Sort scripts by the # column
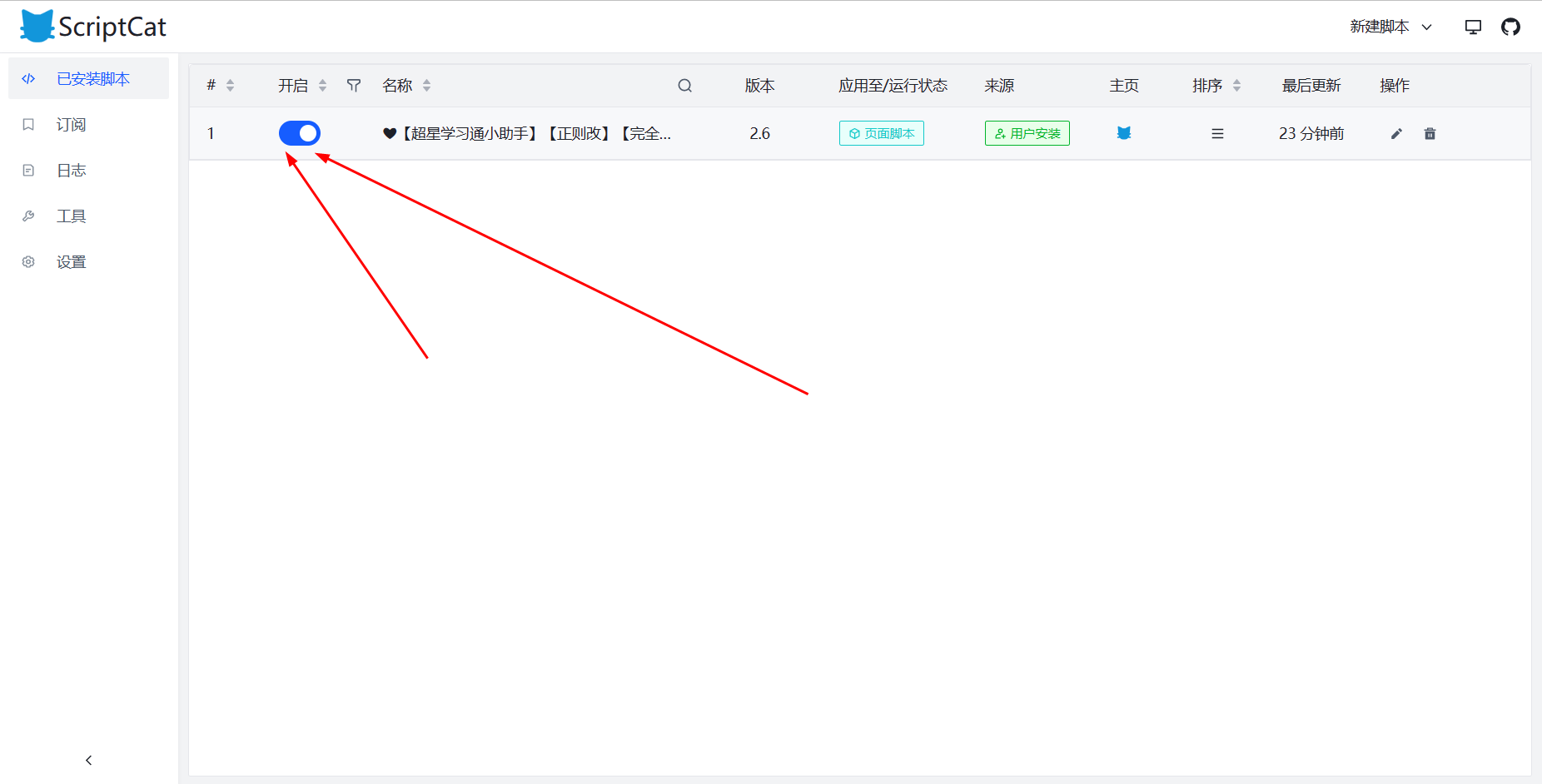 (231, 85)
